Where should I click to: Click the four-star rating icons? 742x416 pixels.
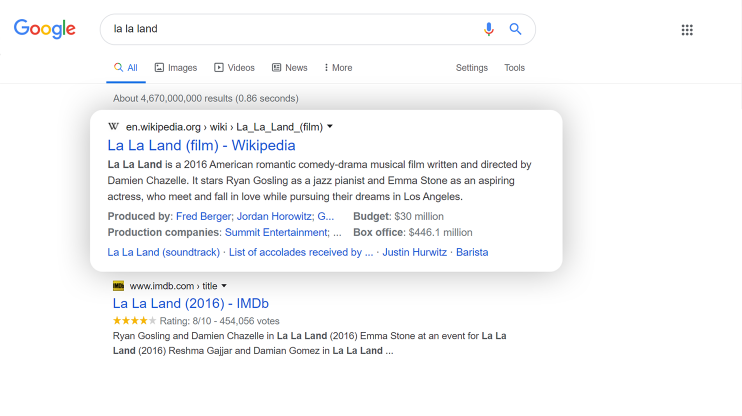tap(134, 321)
